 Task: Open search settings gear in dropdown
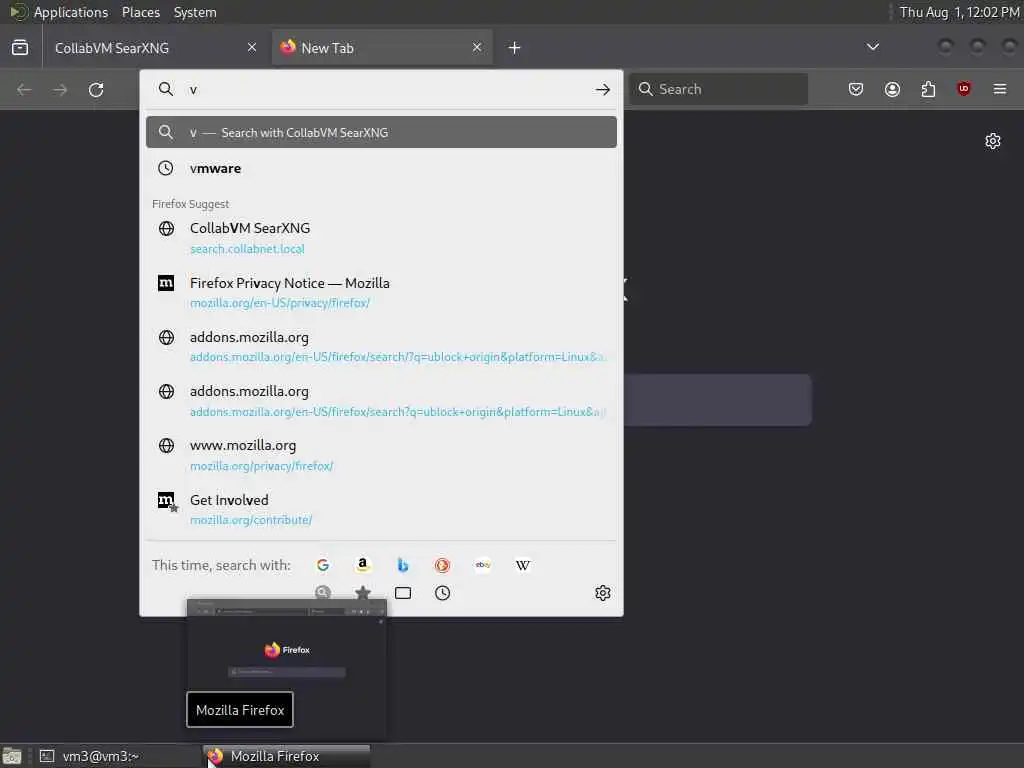(x=602, y=593)
